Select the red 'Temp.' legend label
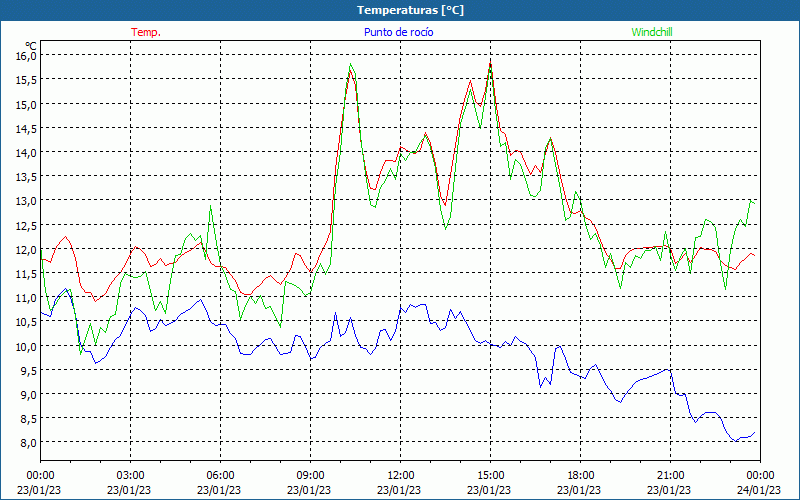 coord(146,32)
